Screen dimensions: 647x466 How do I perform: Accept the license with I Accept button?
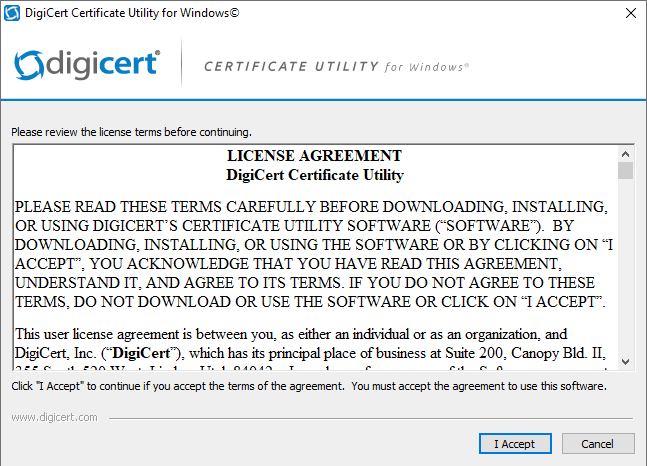[515, 444]
